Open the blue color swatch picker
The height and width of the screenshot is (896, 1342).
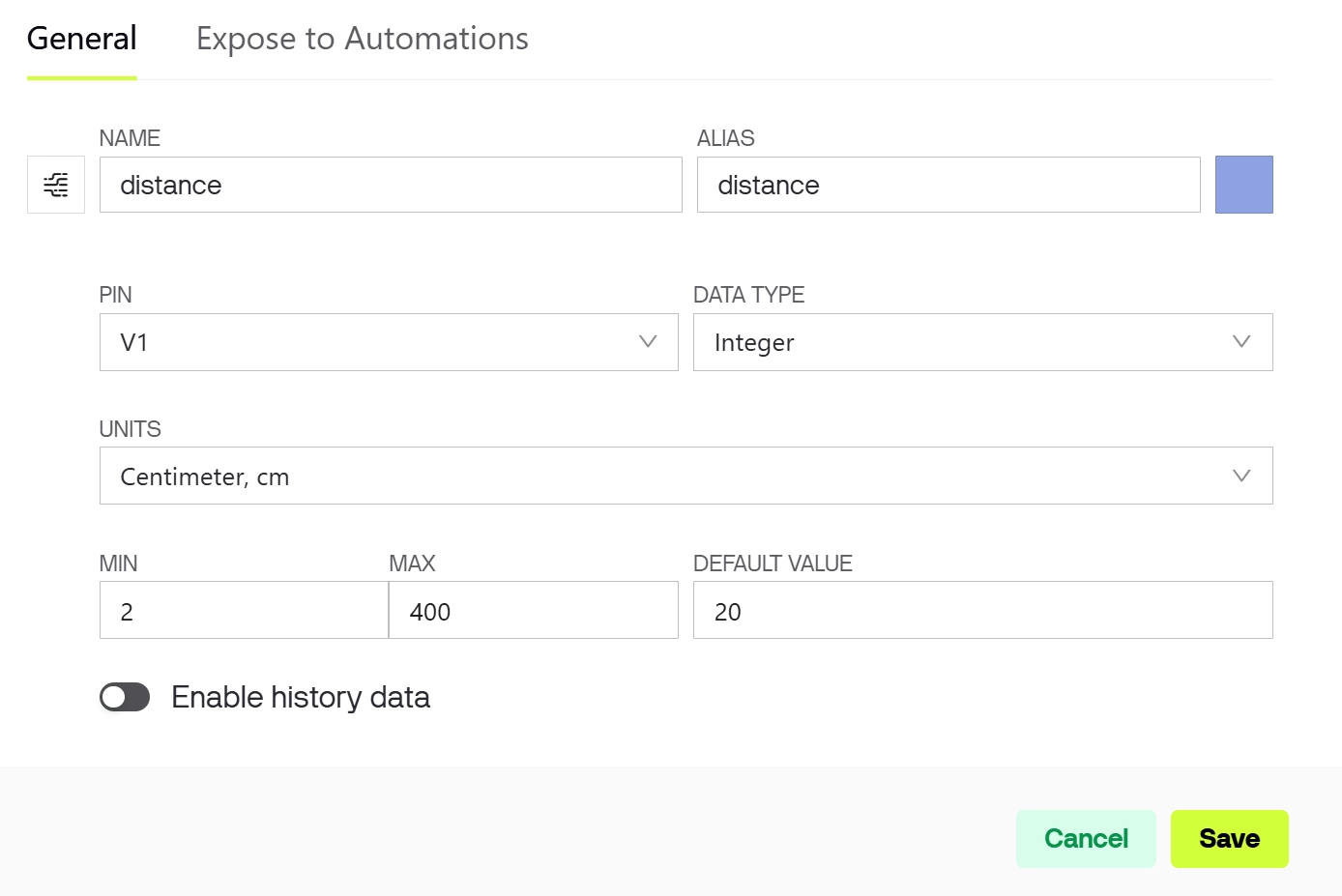pos(1243,185)
